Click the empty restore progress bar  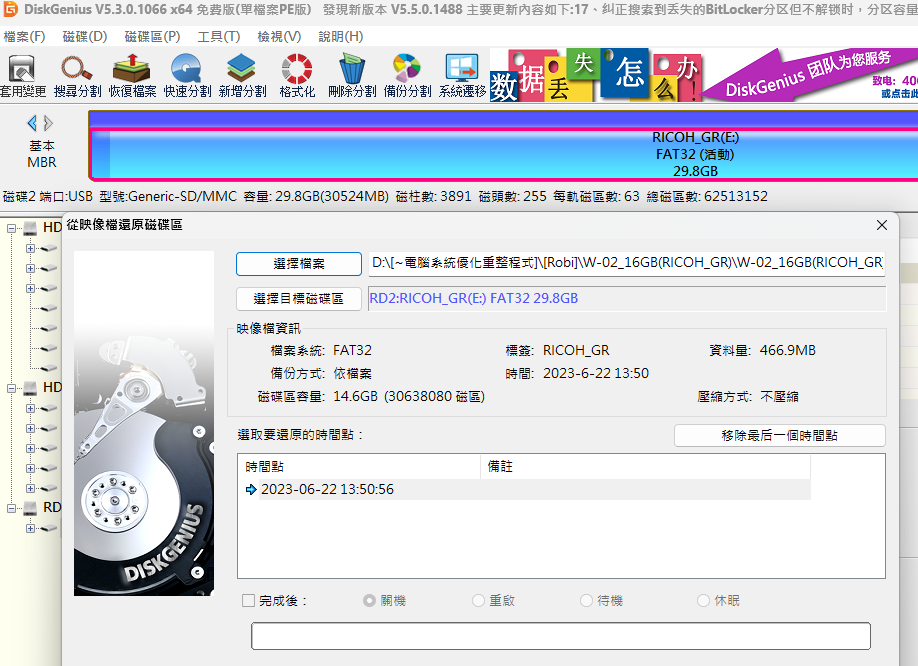(x=561, y=636)
